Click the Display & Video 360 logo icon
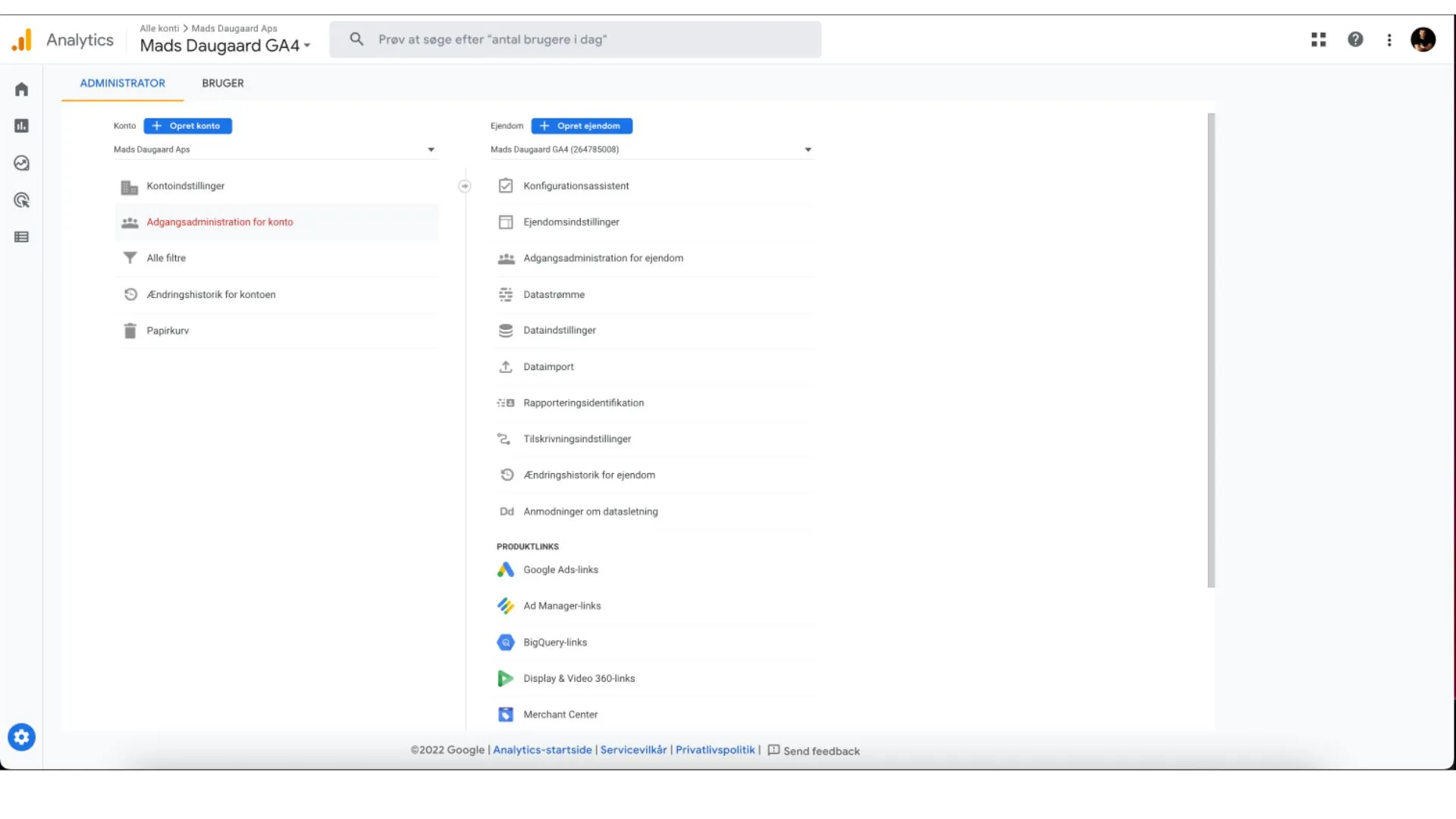Screen dimensions: 1456x819 [505, 679]
